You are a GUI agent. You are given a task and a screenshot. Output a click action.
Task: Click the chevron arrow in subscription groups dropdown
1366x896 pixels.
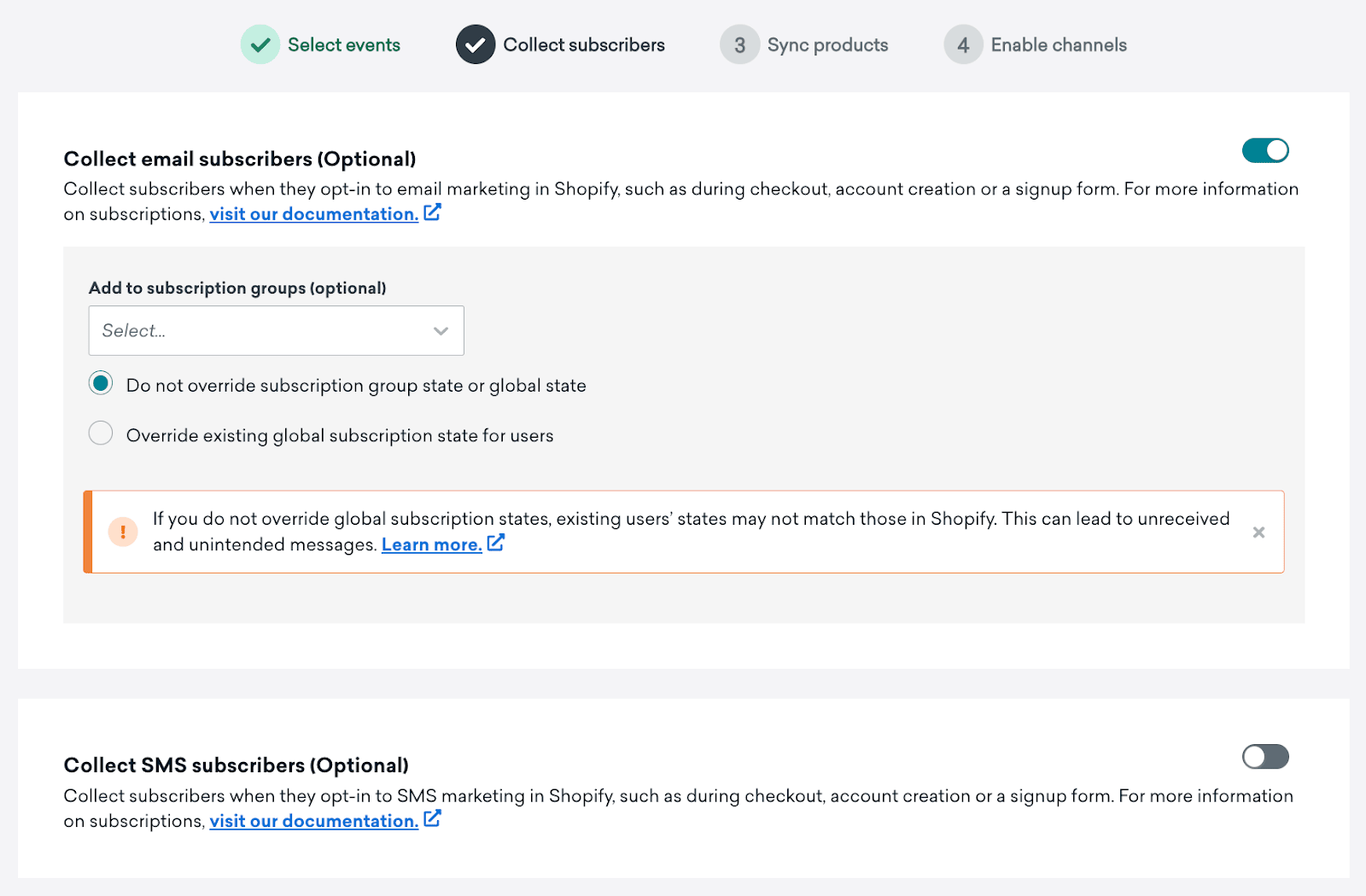[x=441, y=331]
